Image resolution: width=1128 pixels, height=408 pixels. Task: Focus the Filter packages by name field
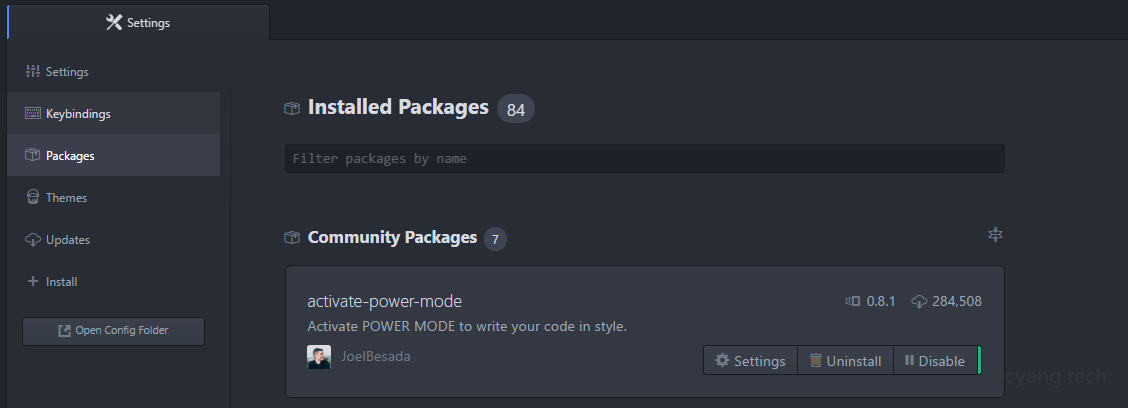[644, 158]
